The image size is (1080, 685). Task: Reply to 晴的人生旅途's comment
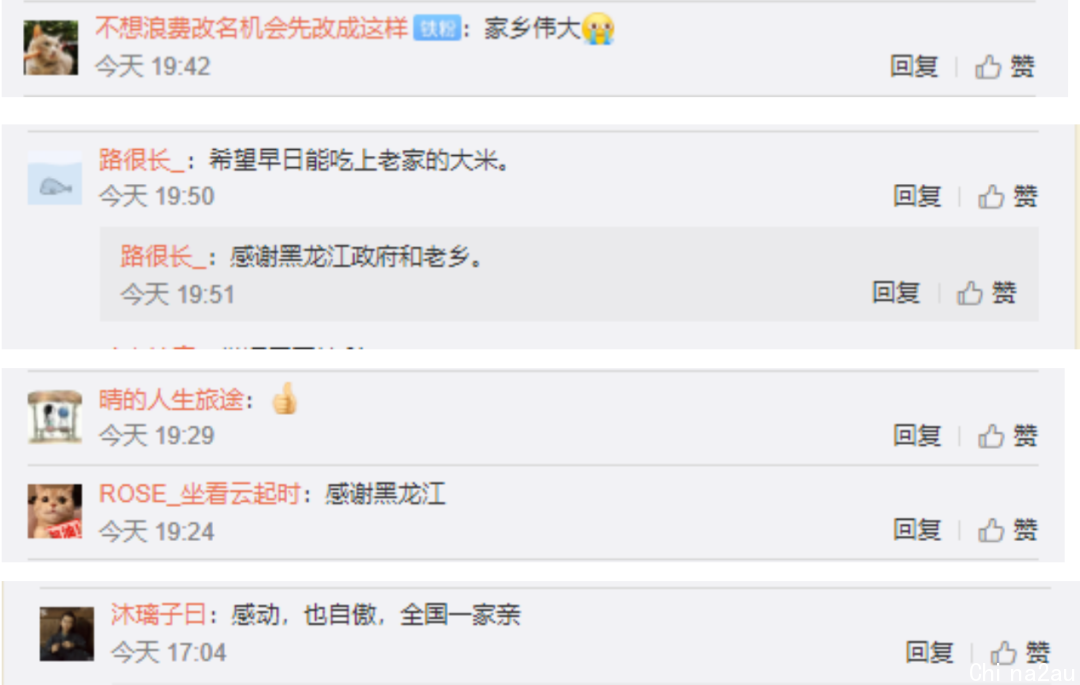click(x=917, y=435)
